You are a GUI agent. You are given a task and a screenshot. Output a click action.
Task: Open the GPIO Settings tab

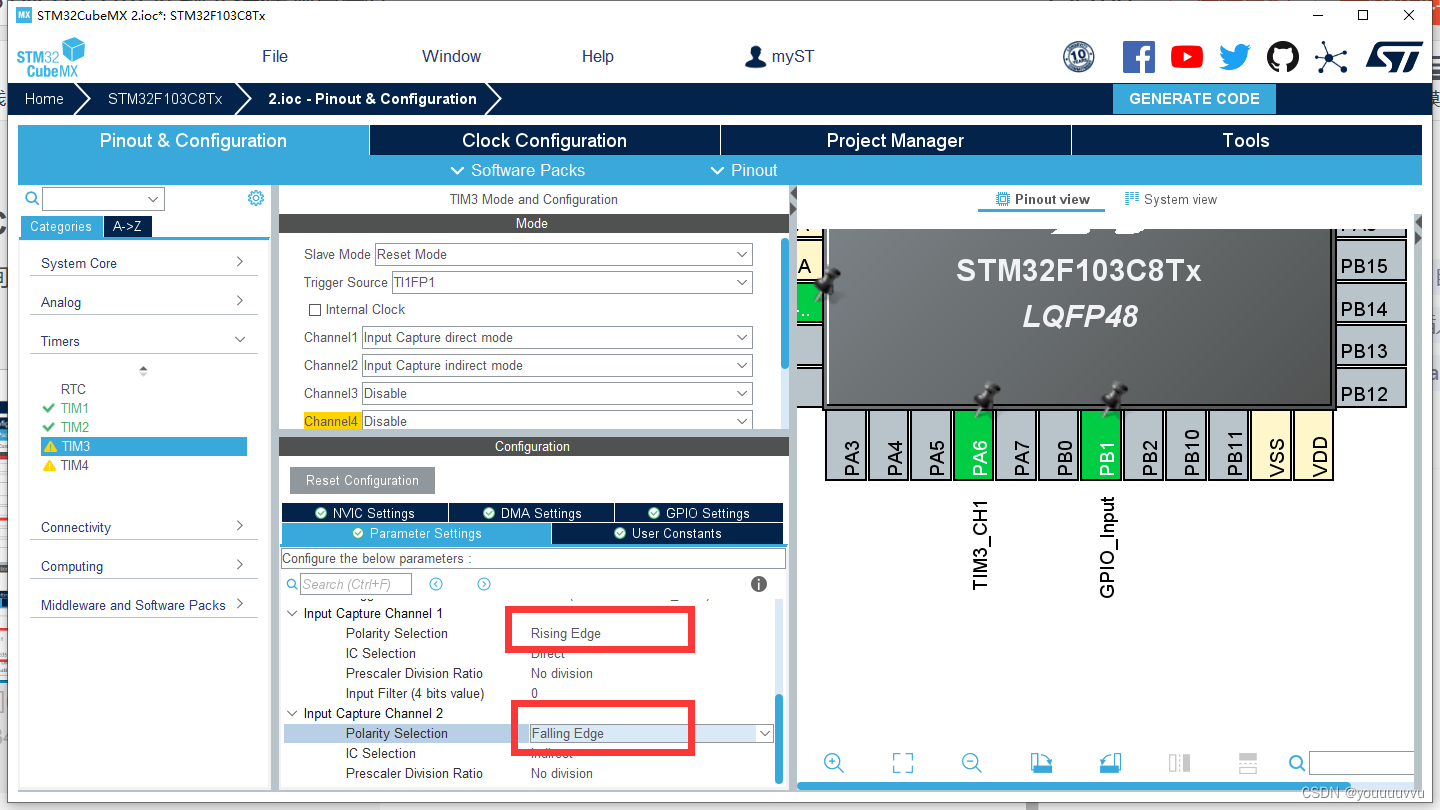tap(699, 513)
